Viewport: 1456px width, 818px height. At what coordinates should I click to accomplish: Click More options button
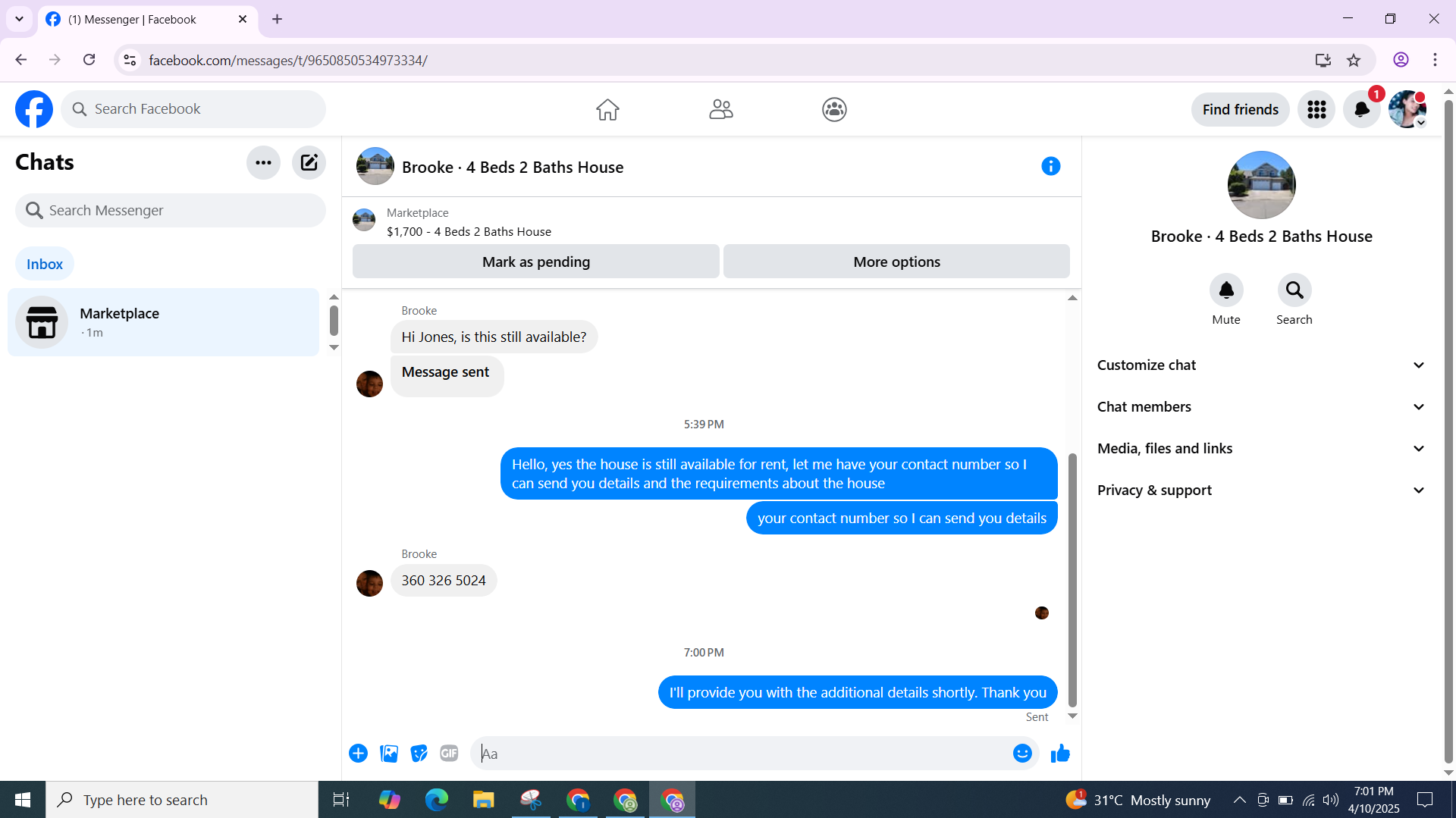click(x=896, y=262)
